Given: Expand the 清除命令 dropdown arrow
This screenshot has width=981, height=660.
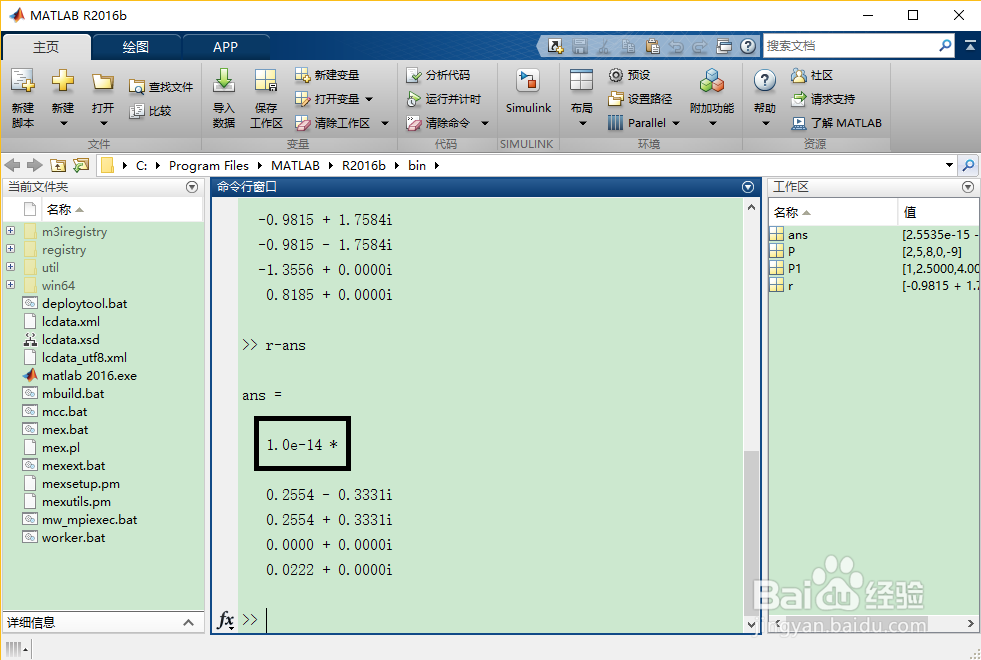Looking at the screenshot, I should [x=485, y=123].
